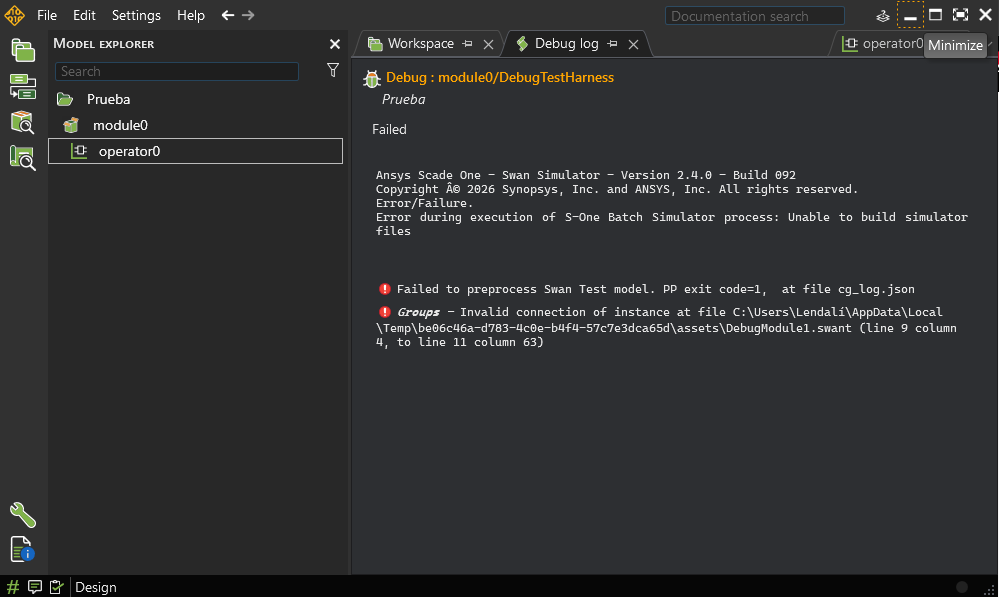Click the package search sidebar icon

tap(22, 122)
